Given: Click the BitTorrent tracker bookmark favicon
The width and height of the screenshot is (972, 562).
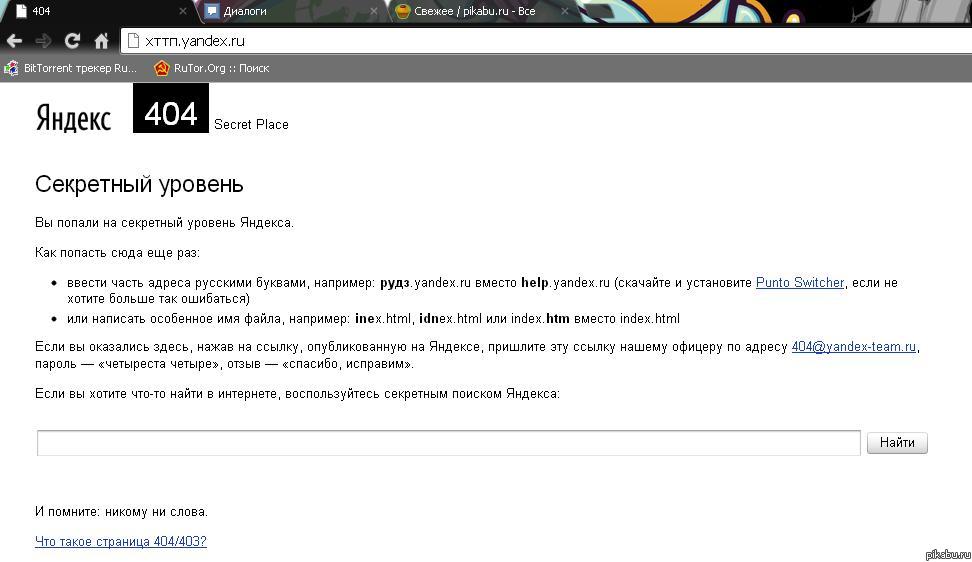Looking at the screenshot, I should (11, 68).
